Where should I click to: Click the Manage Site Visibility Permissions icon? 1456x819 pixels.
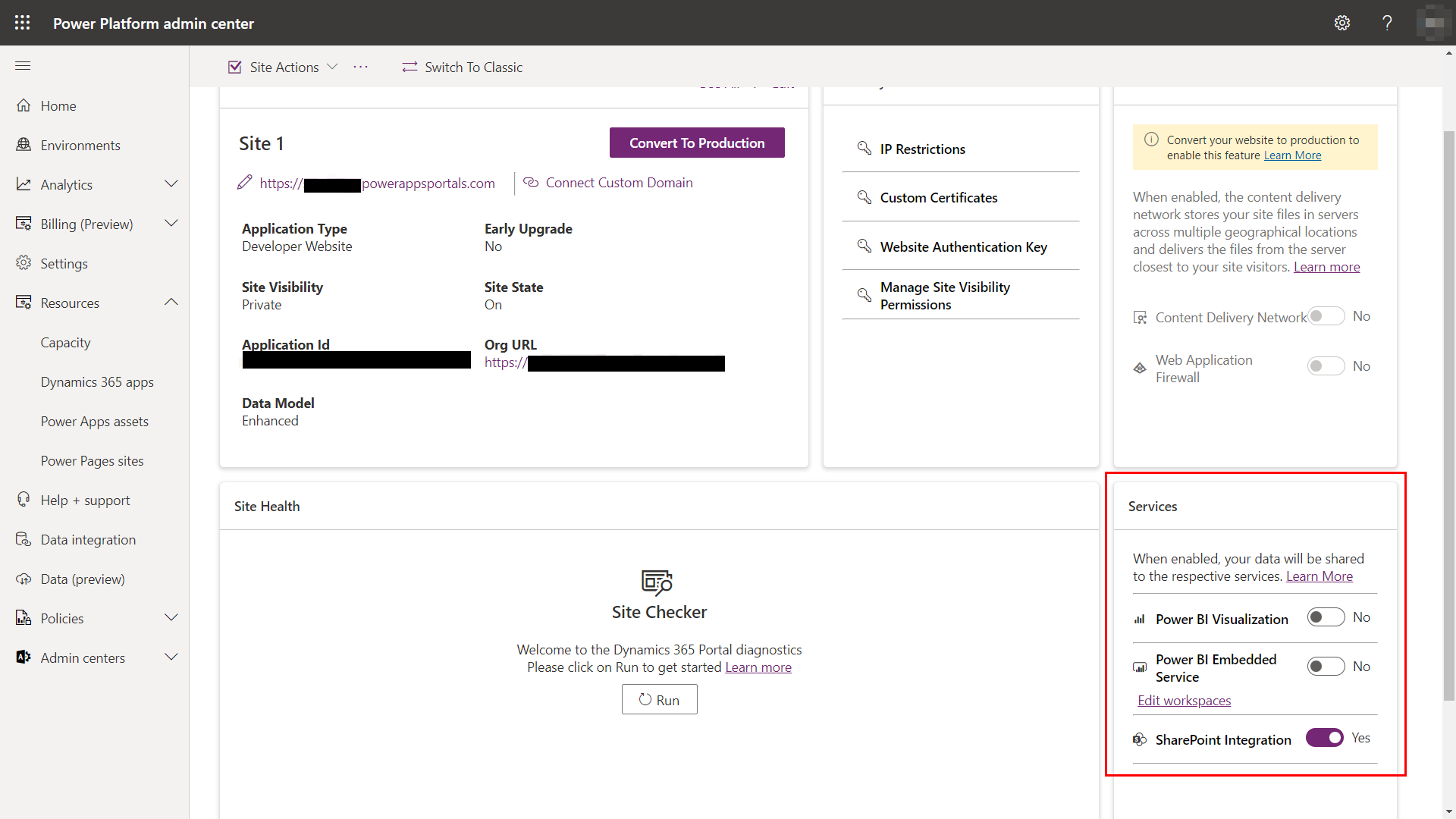coord(863,295)
